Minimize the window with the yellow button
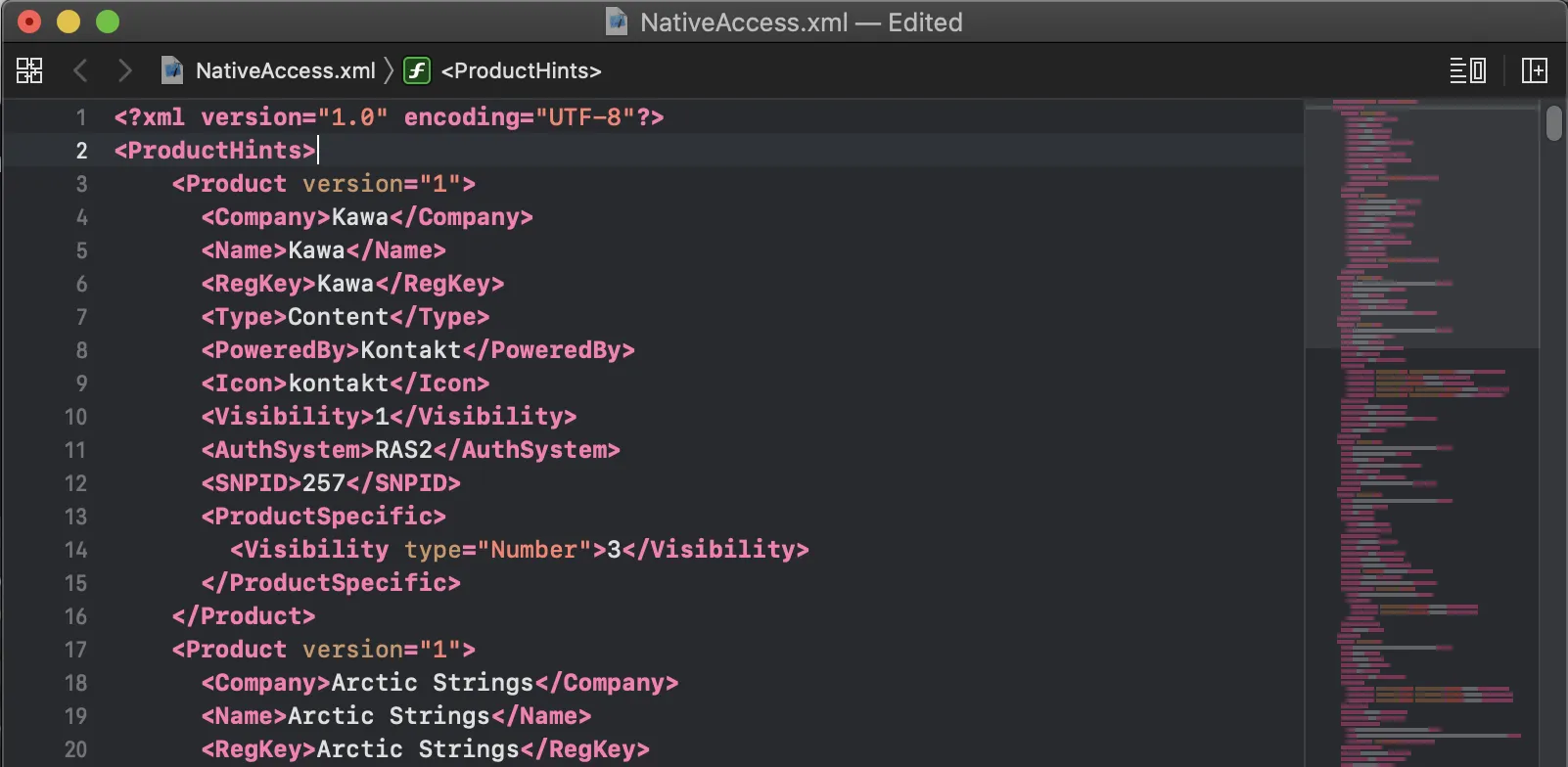The width and height of the screenshot is (1568, 767). click(69, 22)
